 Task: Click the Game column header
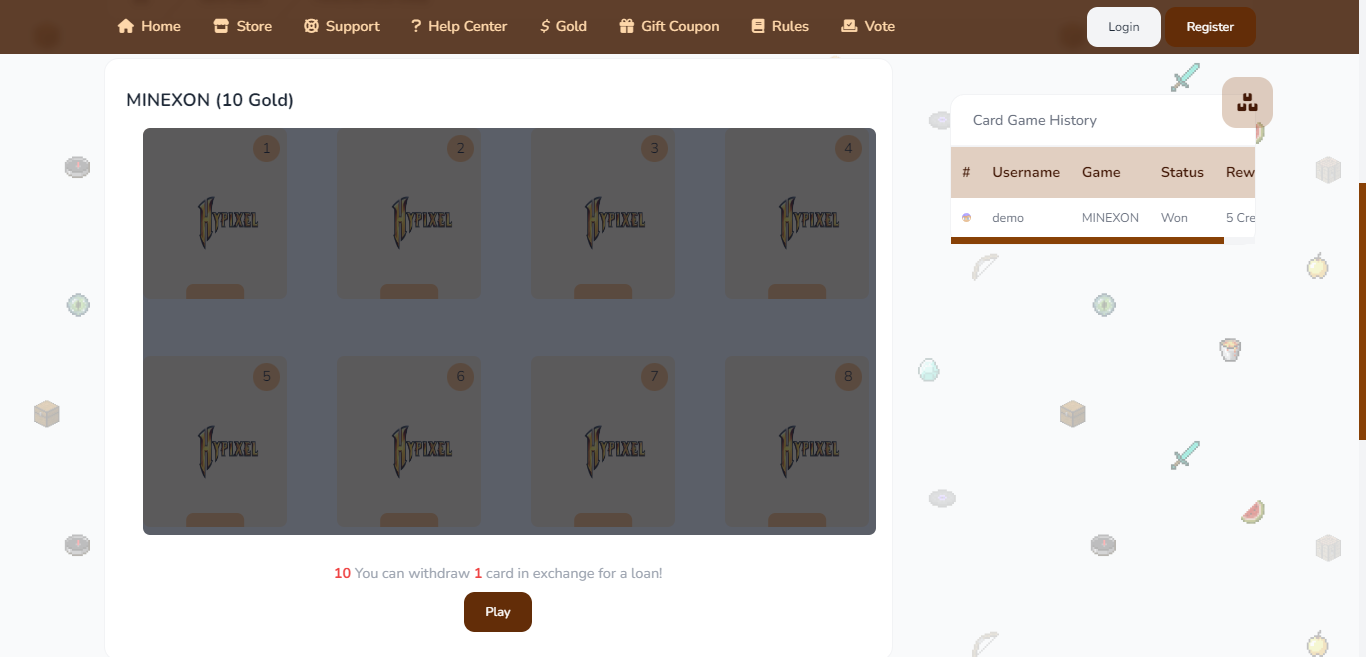click(x=1101, y=172)
